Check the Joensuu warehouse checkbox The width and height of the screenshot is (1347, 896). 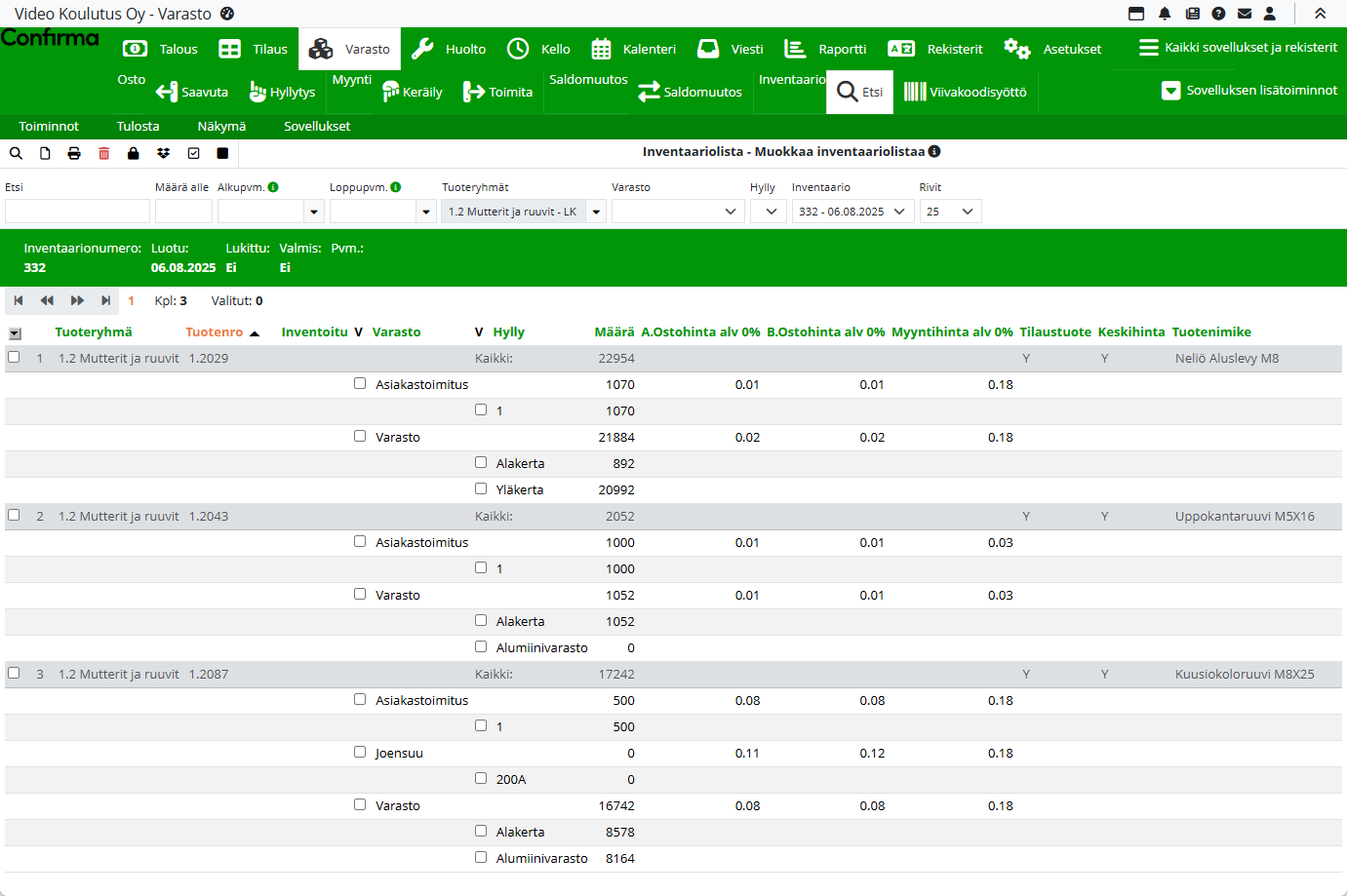[x=360, y=752]
